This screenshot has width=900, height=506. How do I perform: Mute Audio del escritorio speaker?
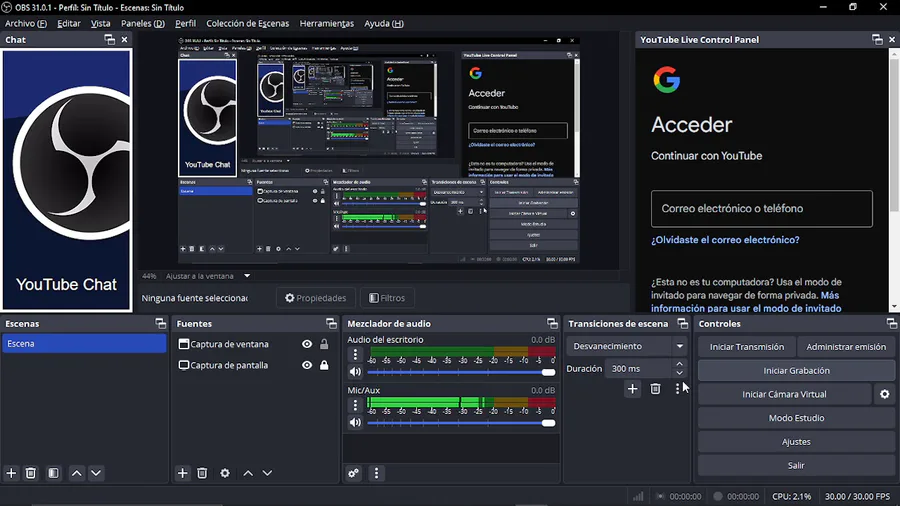355,372
